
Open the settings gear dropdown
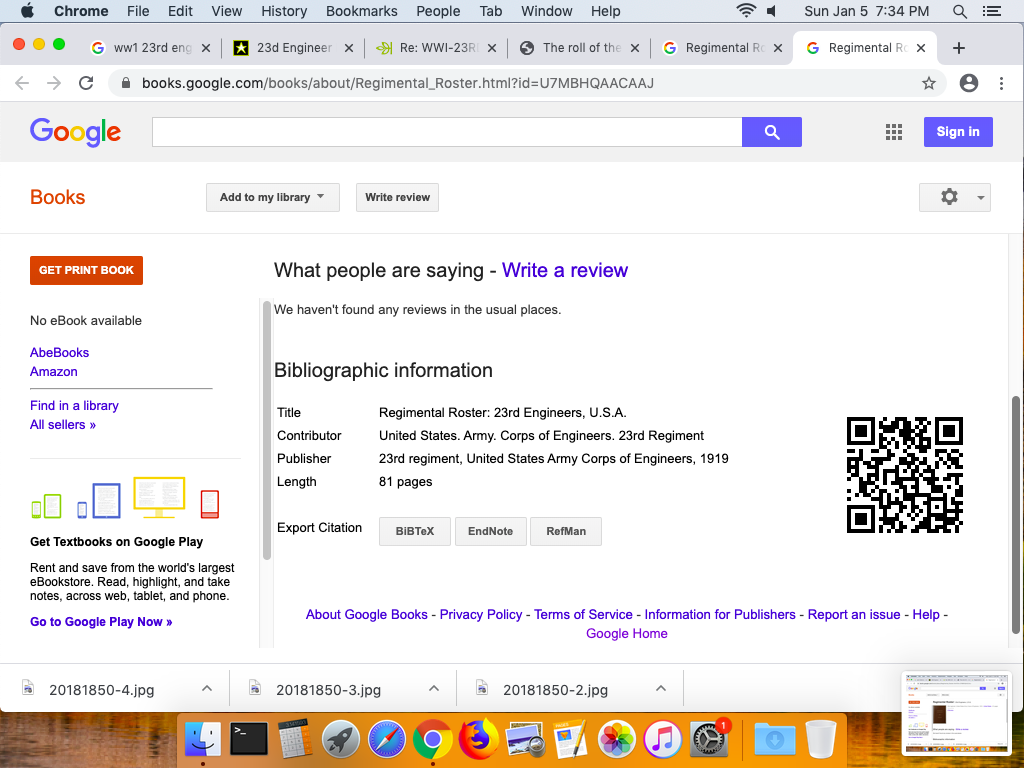point(954,197)
